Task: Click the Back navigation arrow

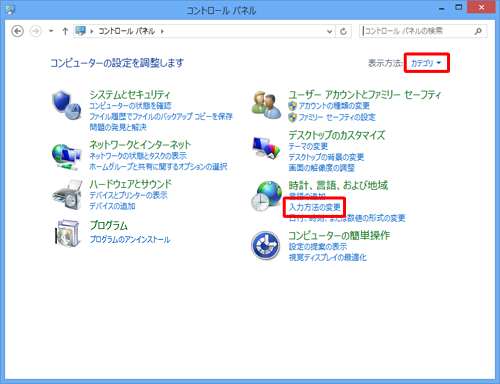Action: 17,31
